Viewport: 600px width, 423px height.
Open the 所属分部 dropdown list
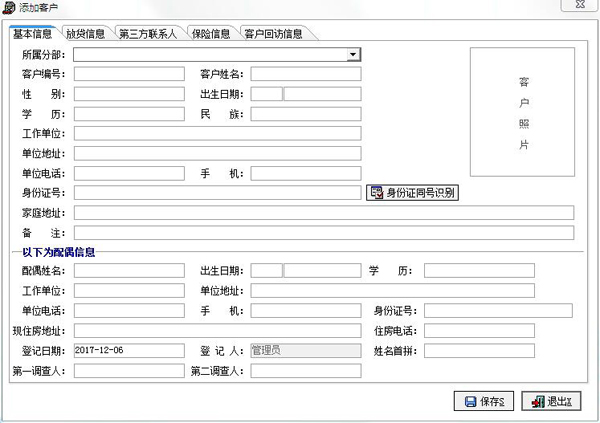pos(354,54)
